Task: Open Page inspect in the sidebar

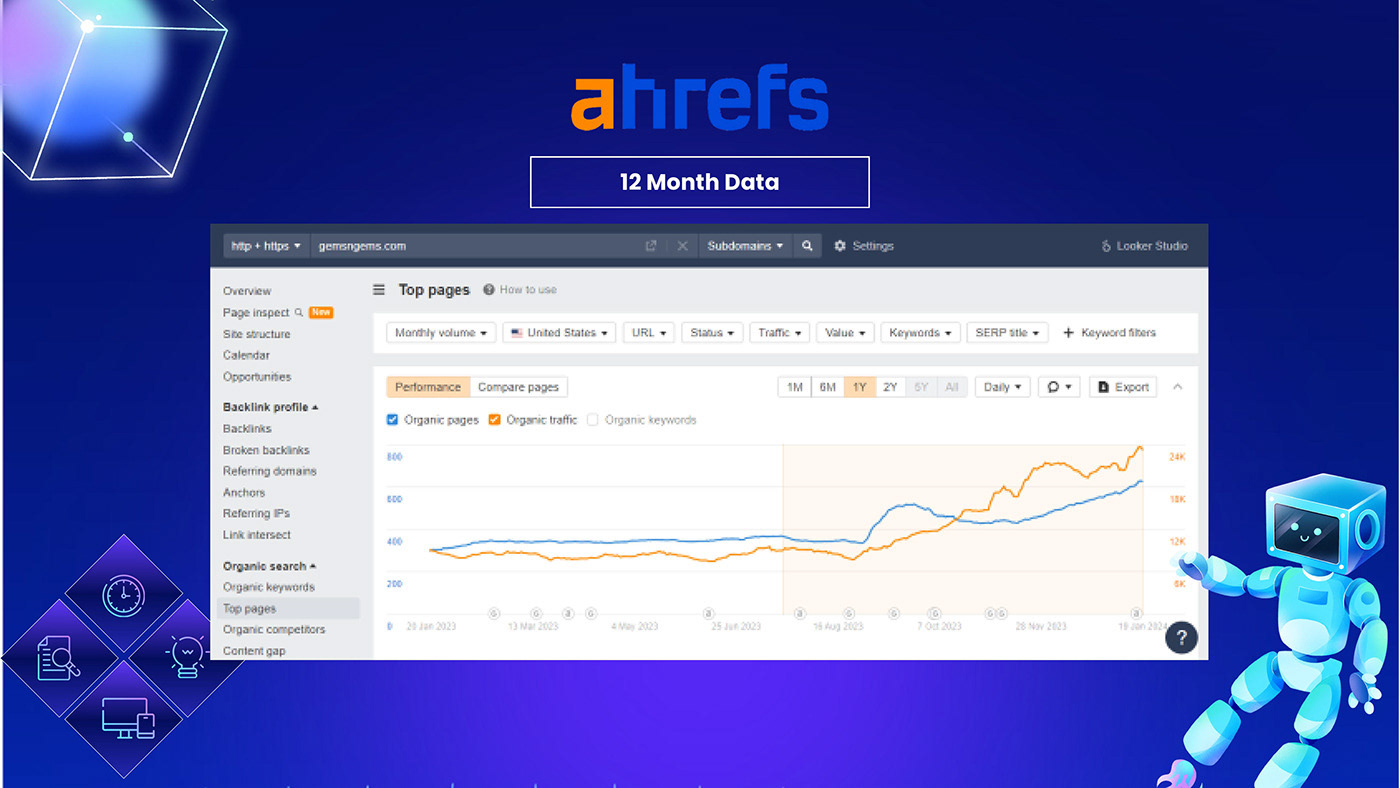Action: [x=256, y=313]
